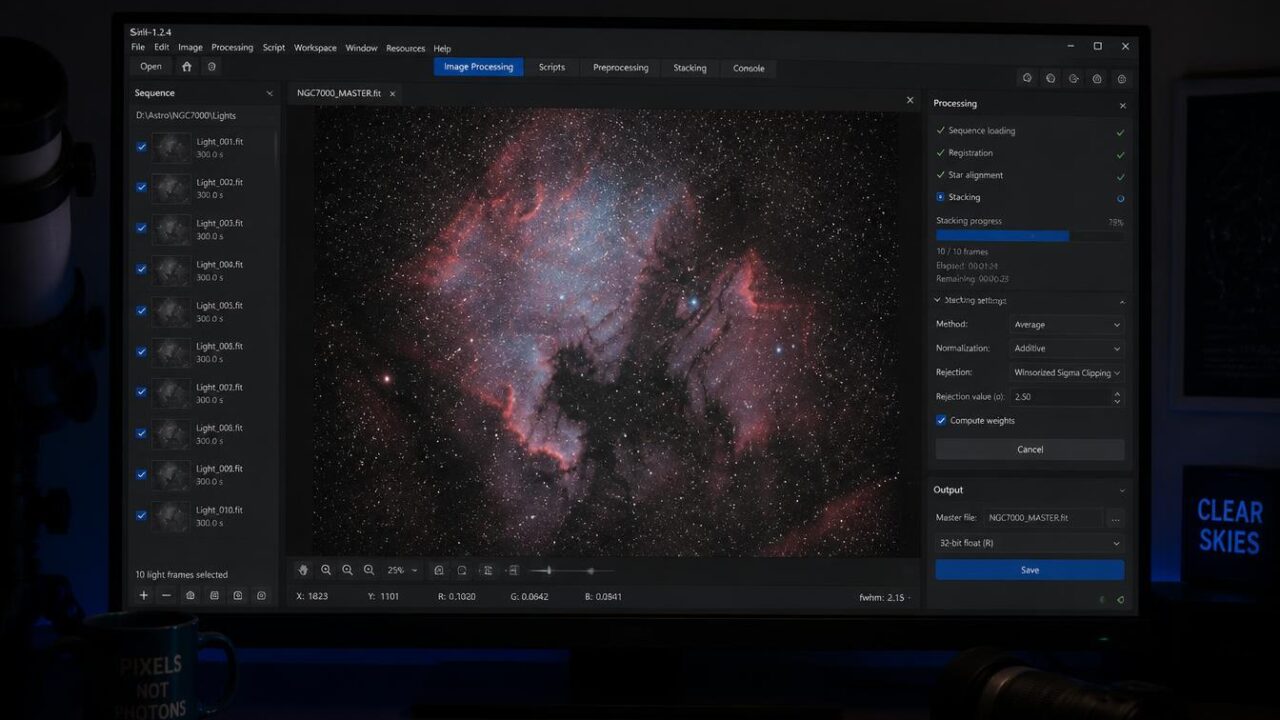Click the Stacking step radio indicator

coord(941,197)
